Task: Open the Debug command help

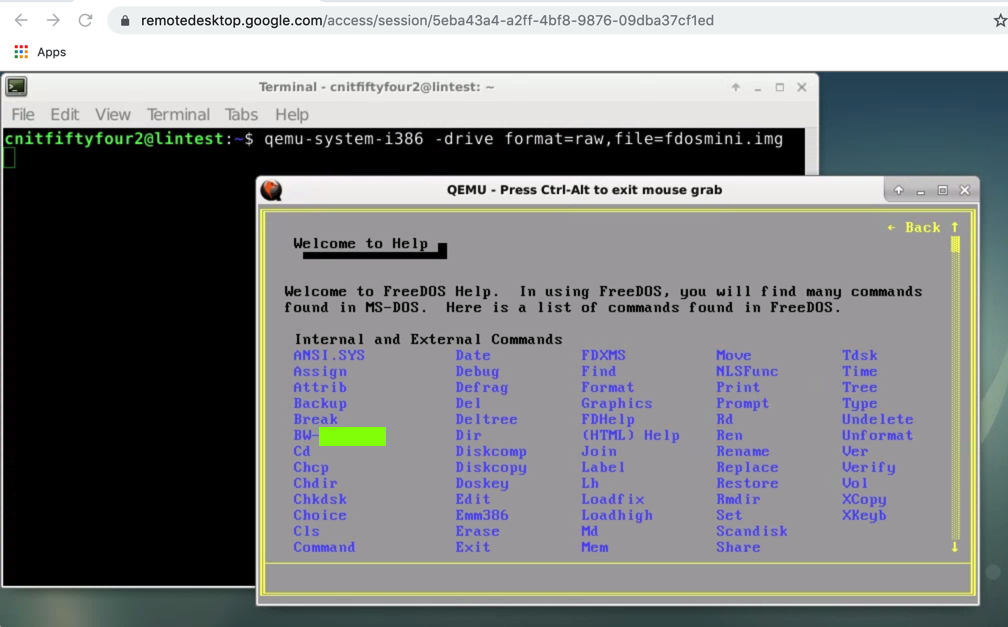Action: coord(478,372)
